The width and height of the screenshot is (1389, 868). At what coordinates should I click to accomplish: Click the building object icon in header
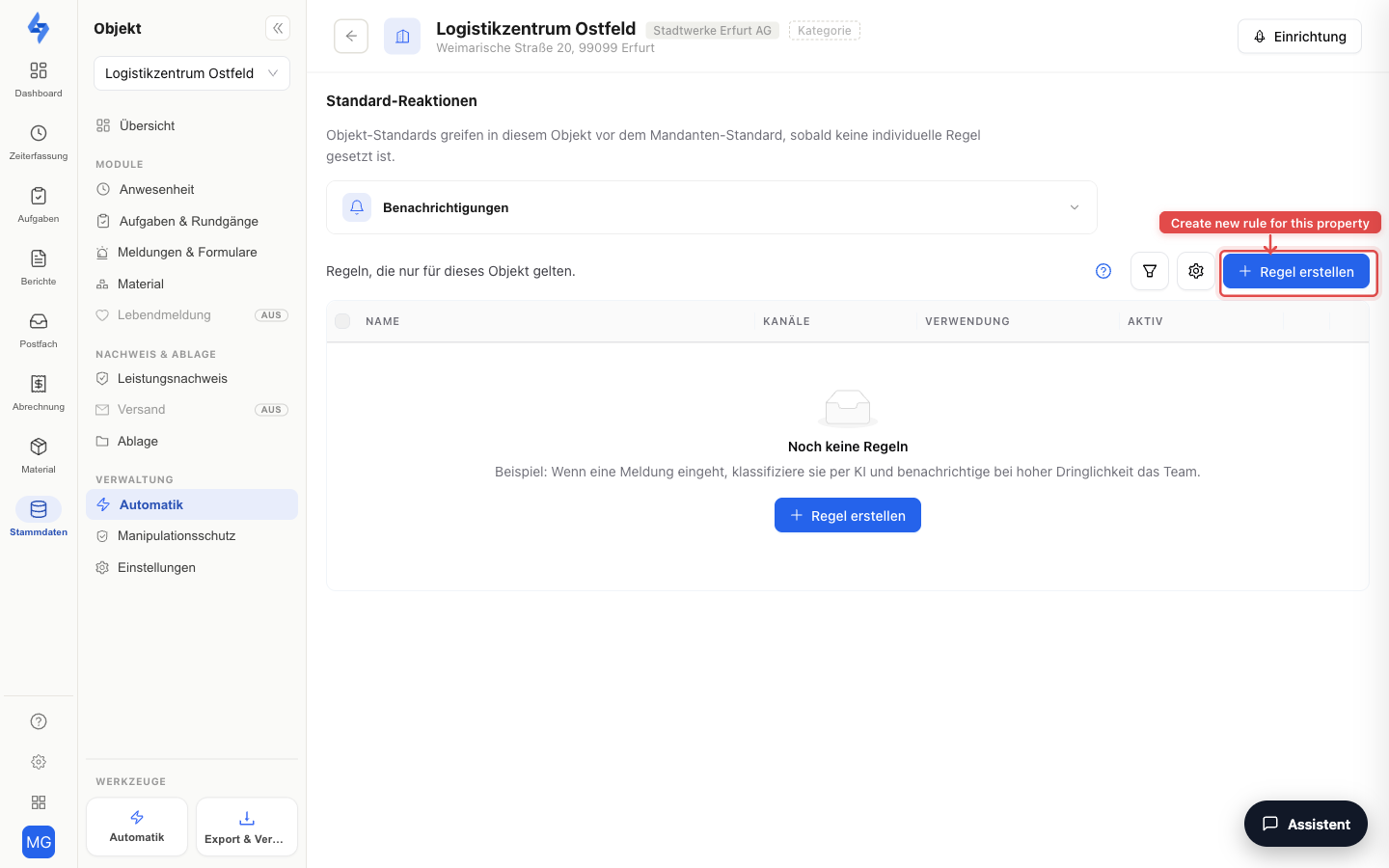[x=402, y=36]
